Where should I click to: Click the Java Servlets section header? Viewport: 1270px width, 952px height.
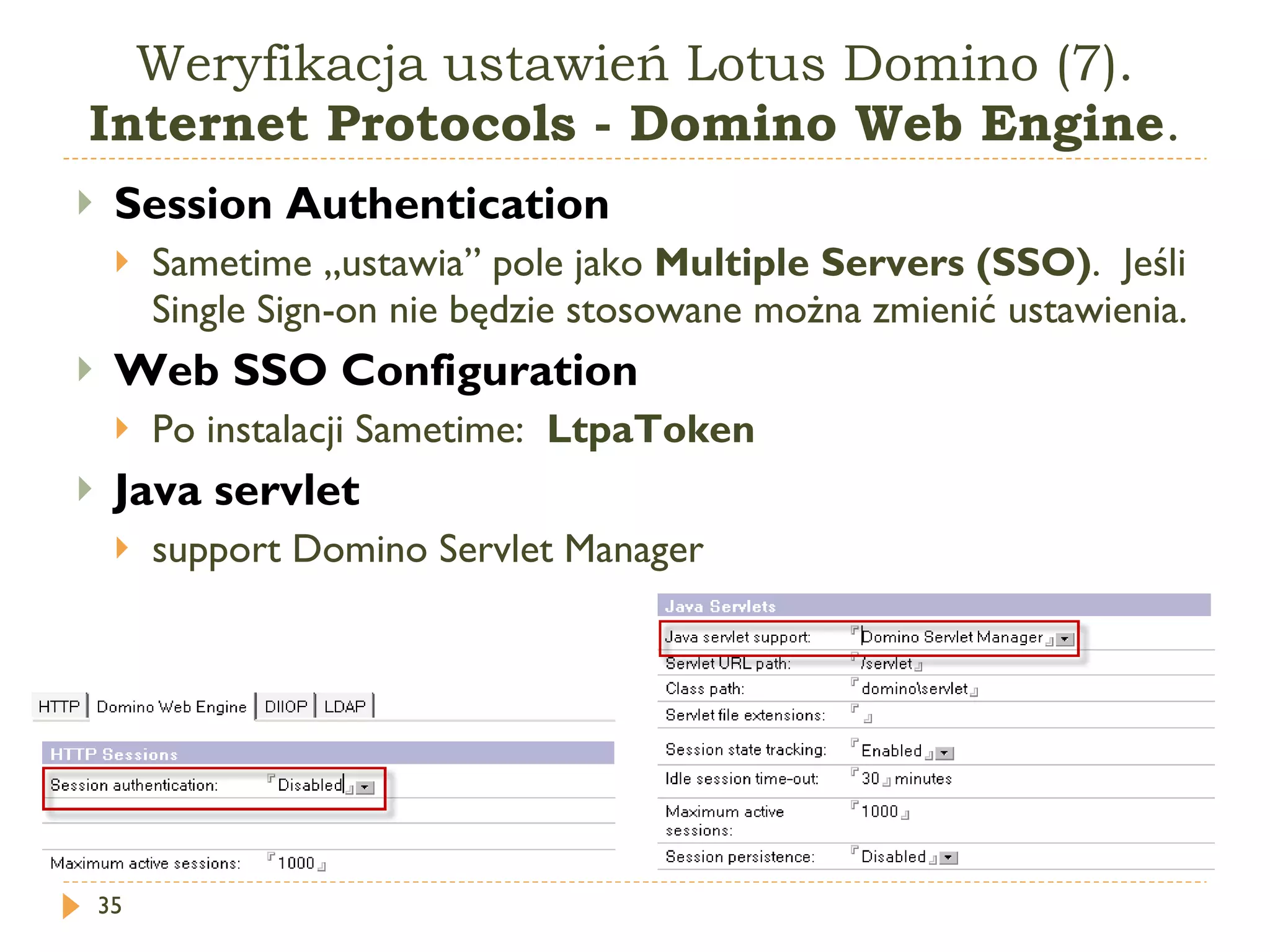click(x=934, y=606)
